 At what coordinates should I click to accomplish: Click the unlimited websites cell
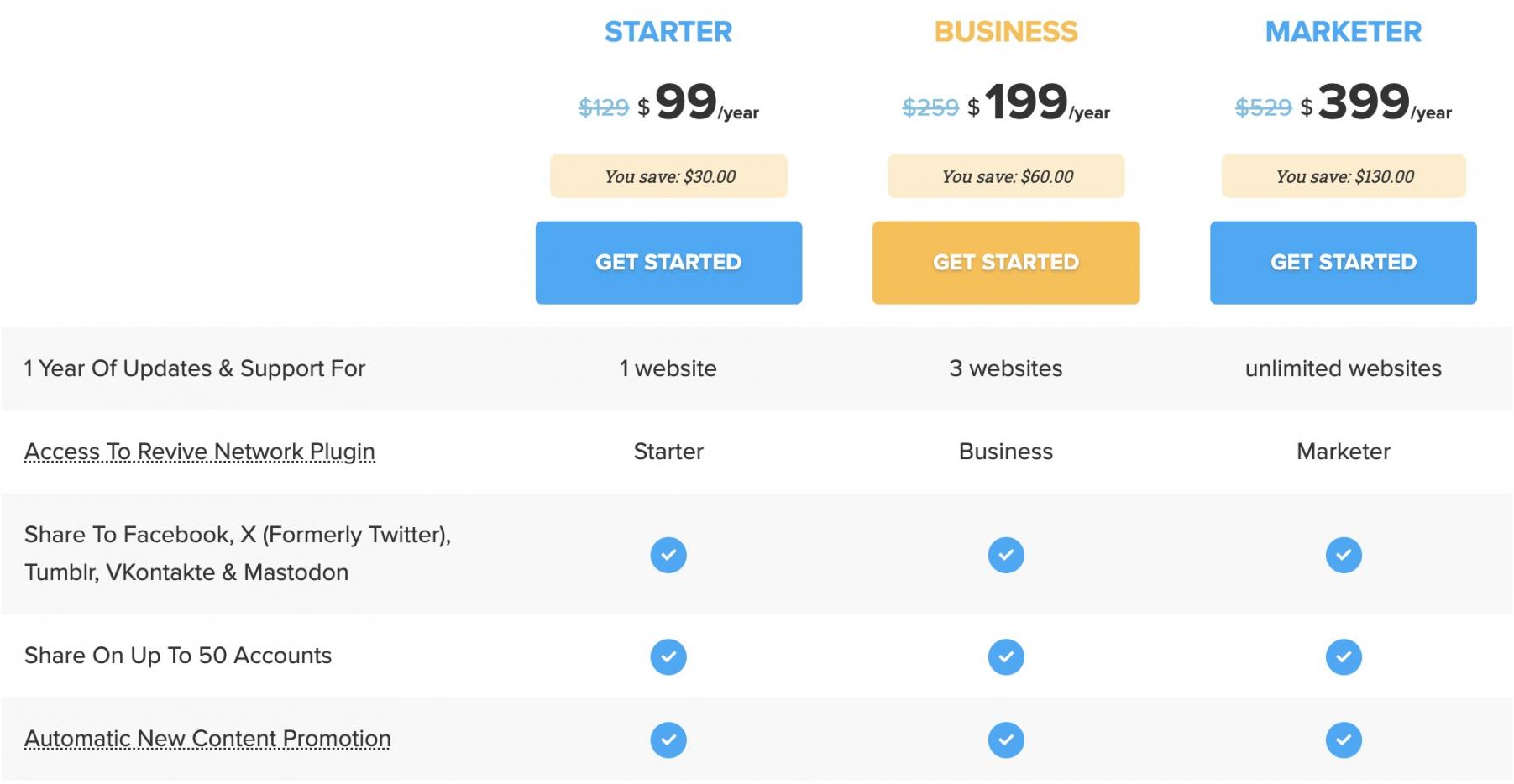point(1344,368)
